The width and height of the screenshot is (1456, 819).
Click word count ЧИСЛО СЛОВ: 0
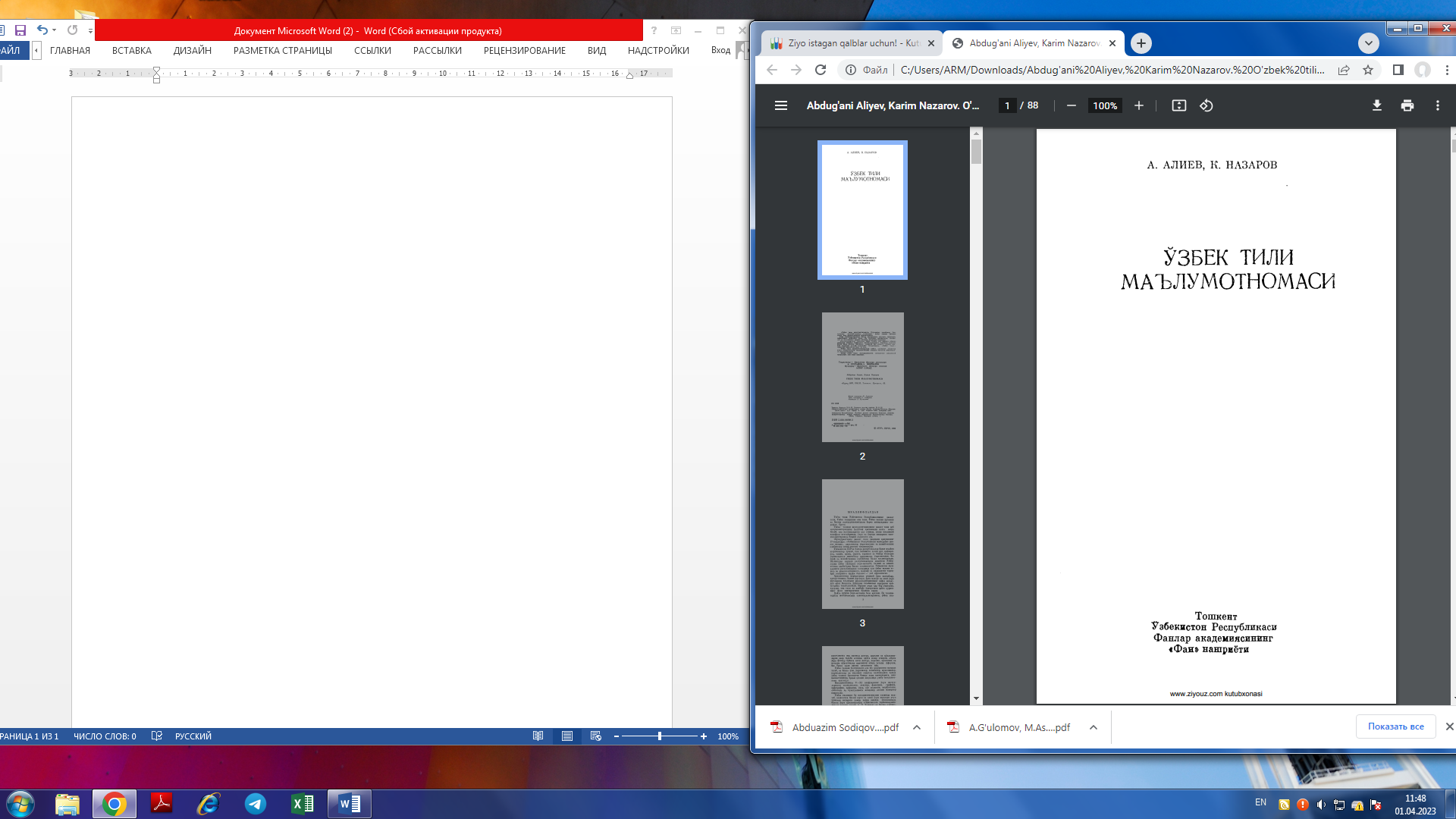pos(105,736)
